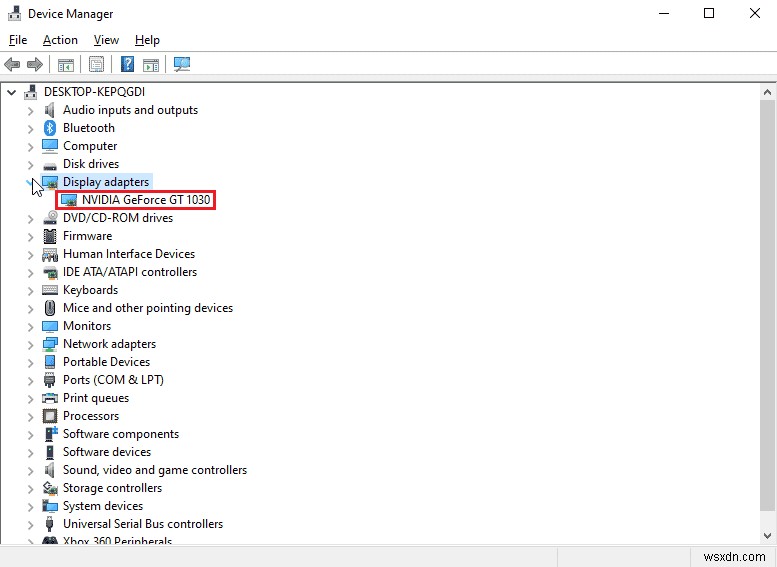The height and width of the screenshot is (567, 777).
Task: Click the Ports (COM & LPT) icon
Action: tap(50, 380)
